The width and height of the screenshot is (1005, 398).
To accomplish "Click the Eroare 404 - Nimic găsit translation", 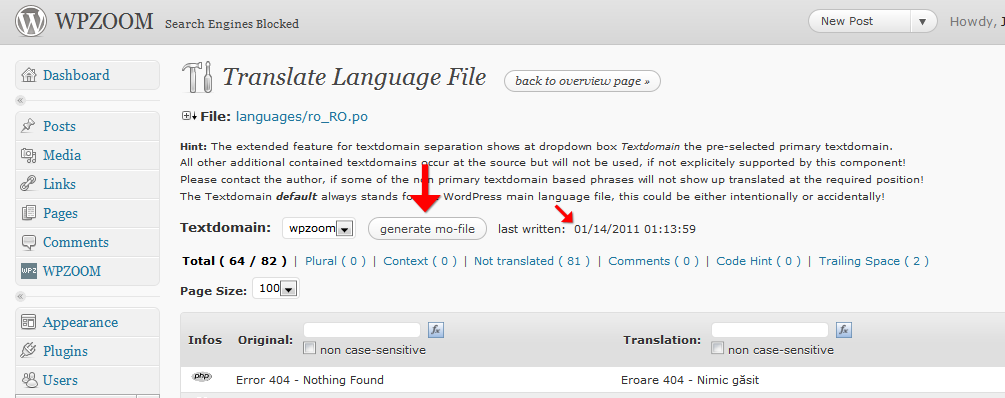I will pyautogui.click(x=690, y=380).
